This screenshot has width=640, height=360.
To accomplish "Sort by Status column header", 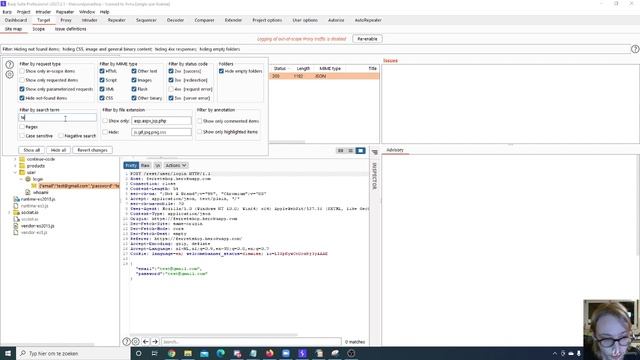I will [x=280, y=69].
